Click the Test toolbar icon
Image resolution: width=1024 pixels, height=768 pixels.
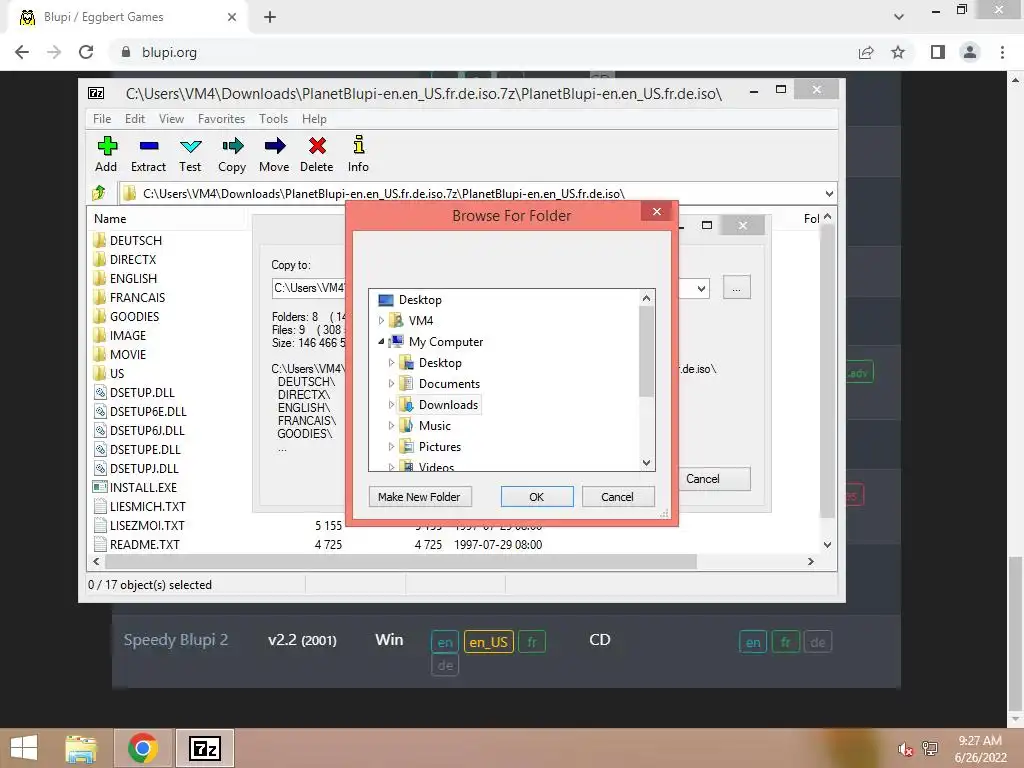[x=190, y=146]
